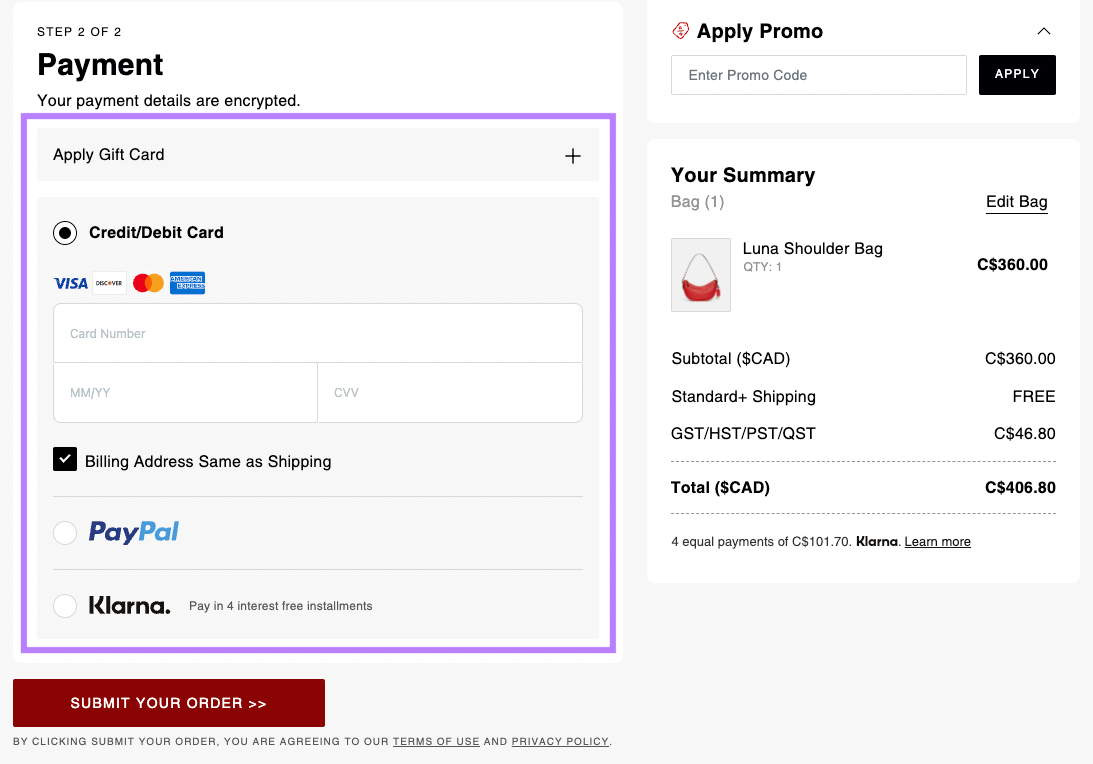This screenshot has width=1093, height=764.
Task: Uncheck Billing Address Same as Shipping
Action: [65, 459]
